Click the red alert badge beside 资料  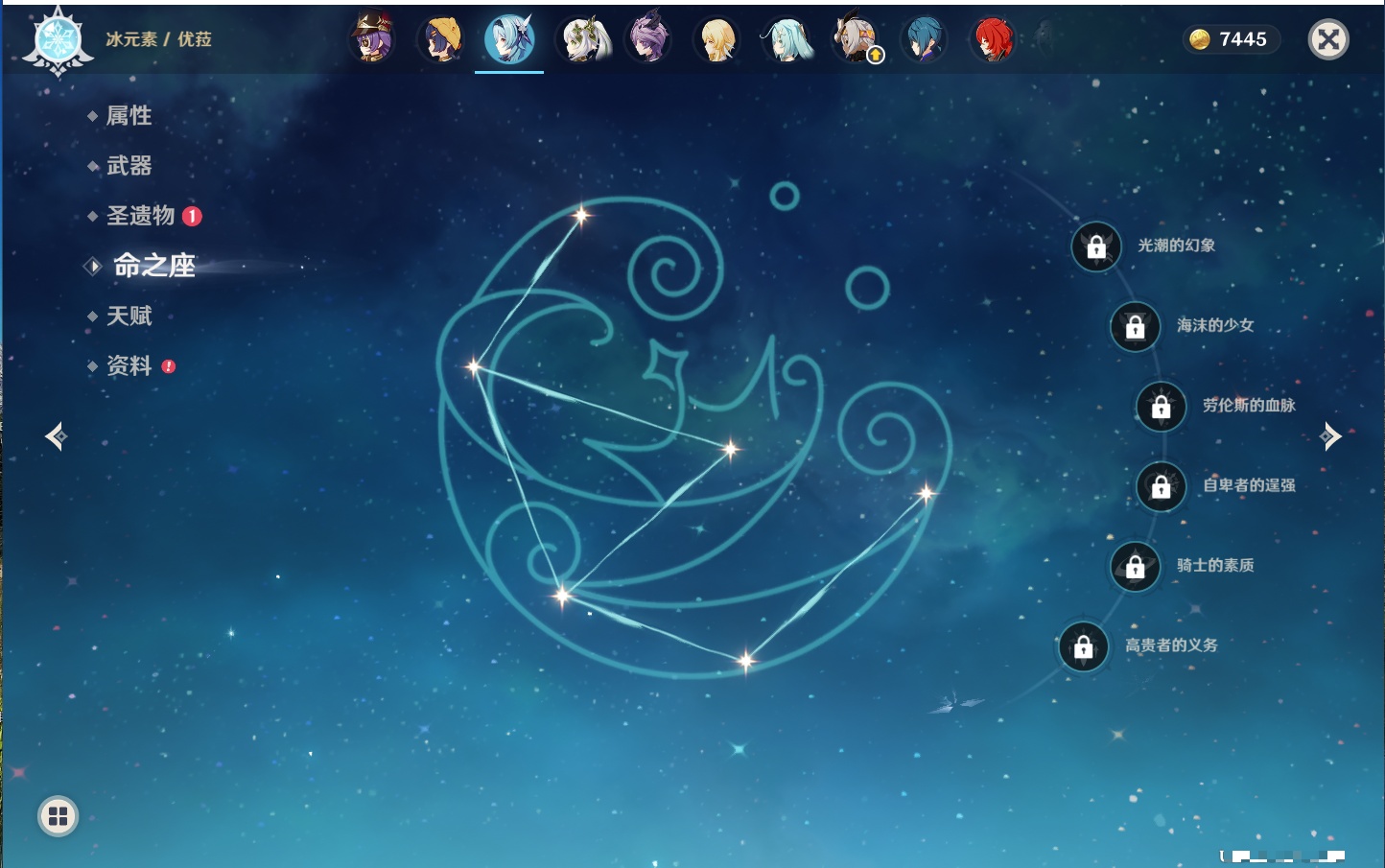(x=169, y=366)
